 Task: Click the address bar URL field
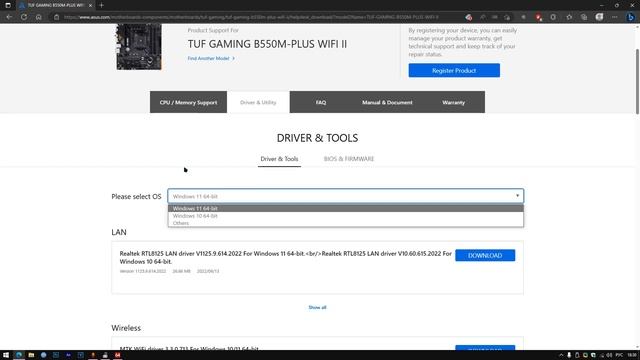[251, 17]
